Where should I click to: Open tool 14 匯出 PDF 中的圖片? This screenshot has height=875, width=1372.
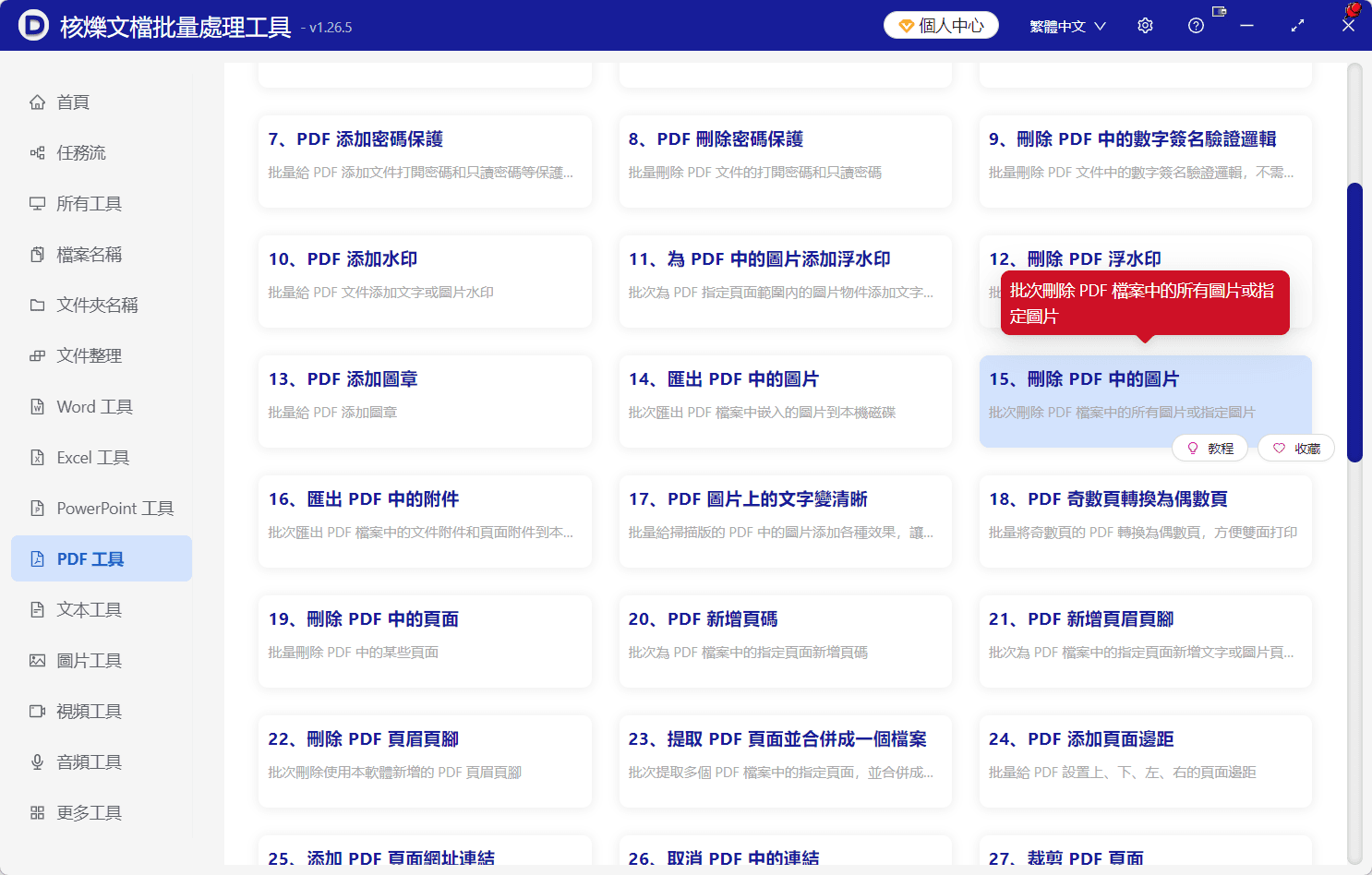(x=785, y=402)
